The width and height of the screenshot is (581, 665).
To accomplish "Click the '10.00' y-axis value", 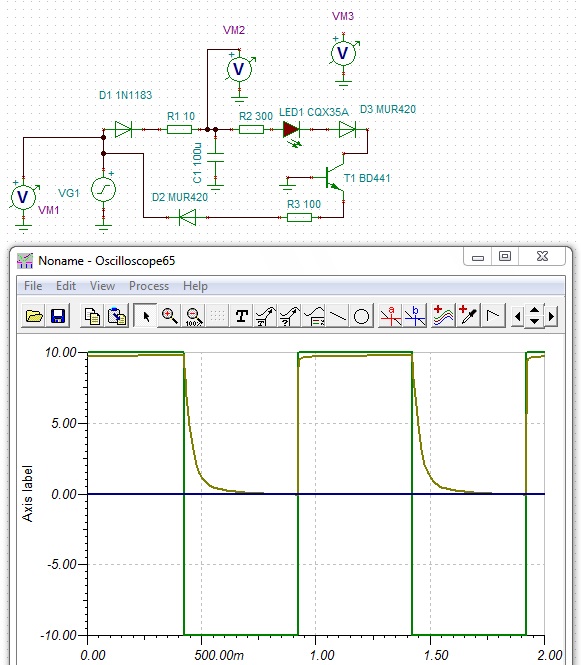I will pyautogui.click(x=61, y=352).
